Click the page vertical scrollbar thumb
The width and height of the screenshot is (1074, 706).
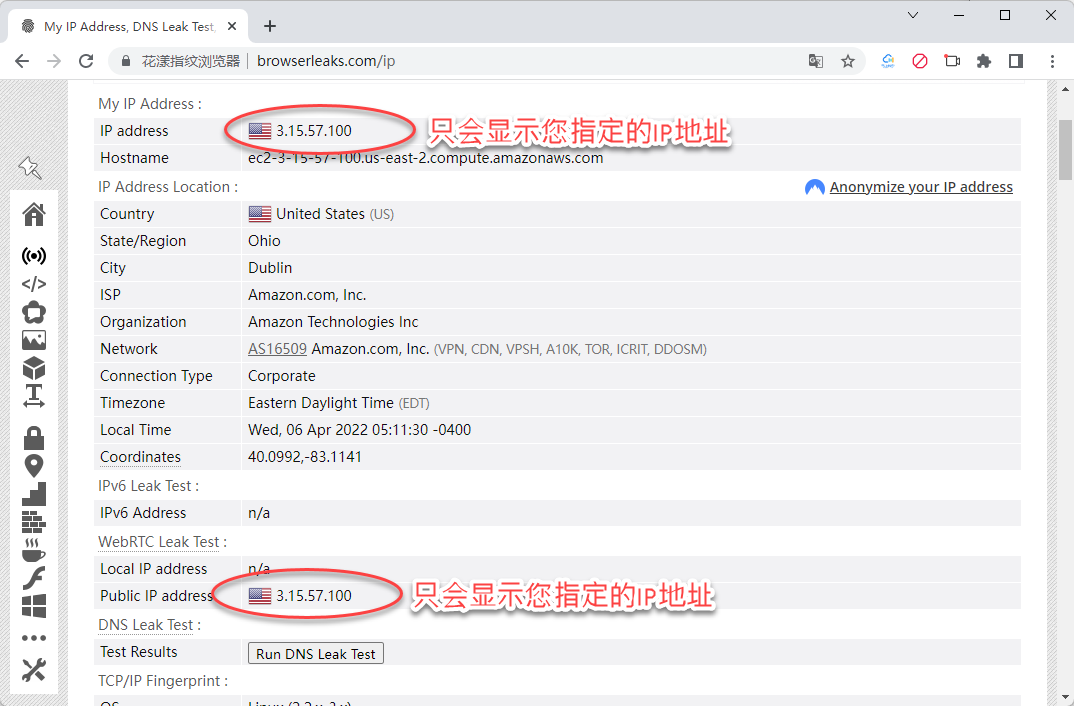(x=1065, y=150)
